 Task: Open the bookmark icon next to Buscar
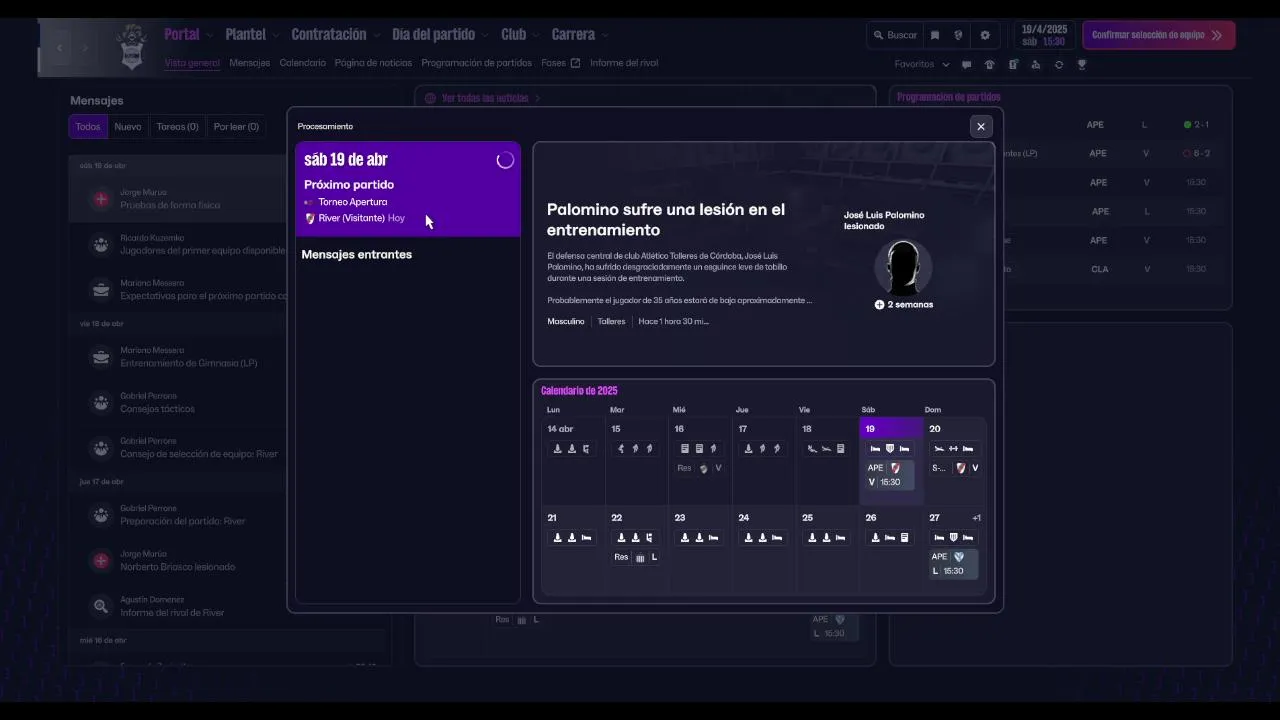coord(935,35)
